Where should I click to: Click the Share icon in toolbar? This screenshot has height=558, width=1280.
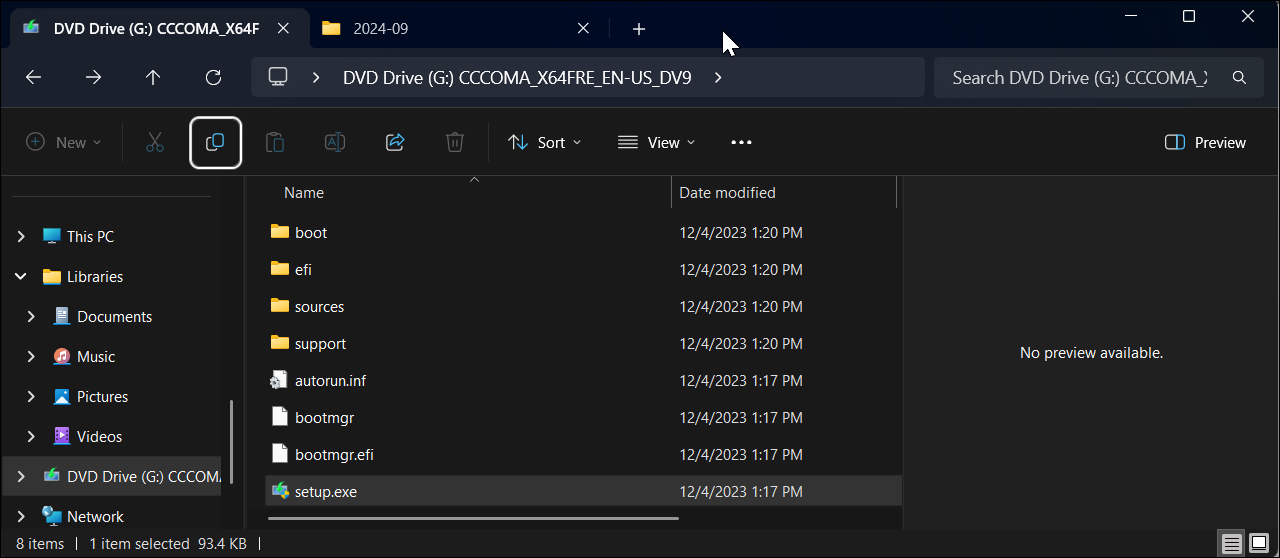395,143
